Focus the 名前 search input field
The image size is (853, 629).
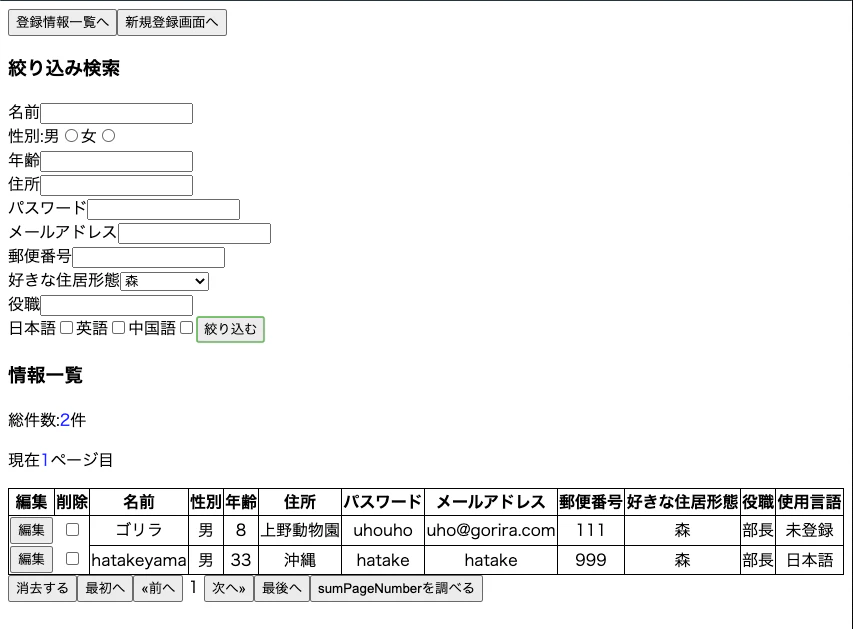[116, 113]
